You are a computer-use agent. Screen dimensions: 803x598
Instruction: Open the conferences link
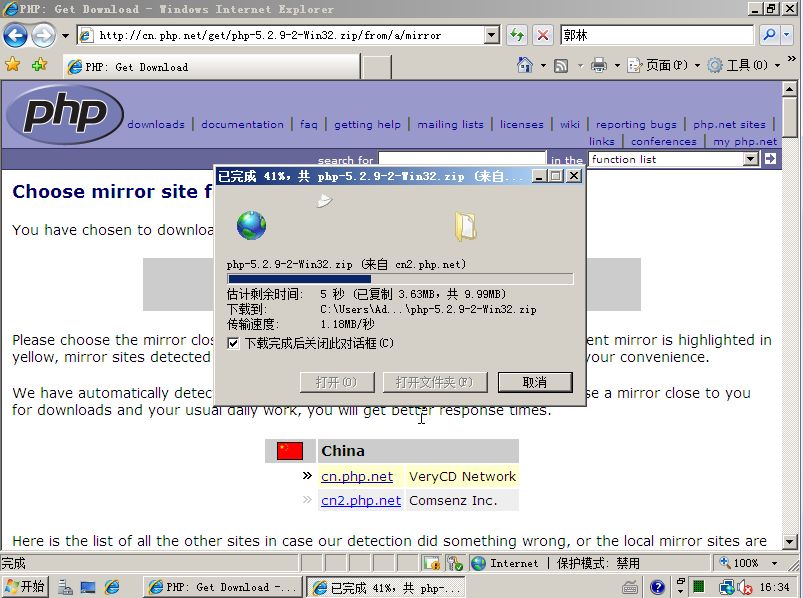point(664,141)
